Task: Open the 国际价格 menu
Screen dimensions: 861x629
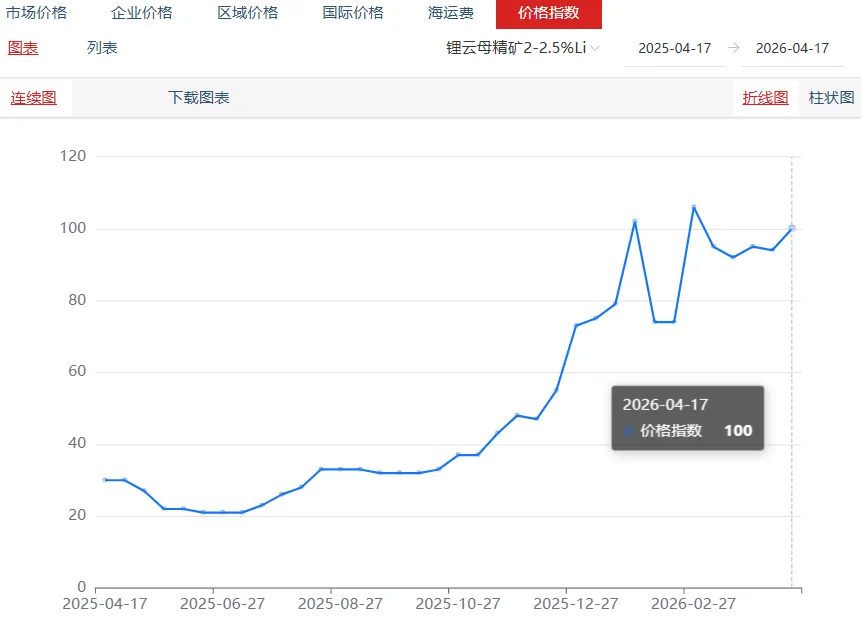Action: pos(352,13)
